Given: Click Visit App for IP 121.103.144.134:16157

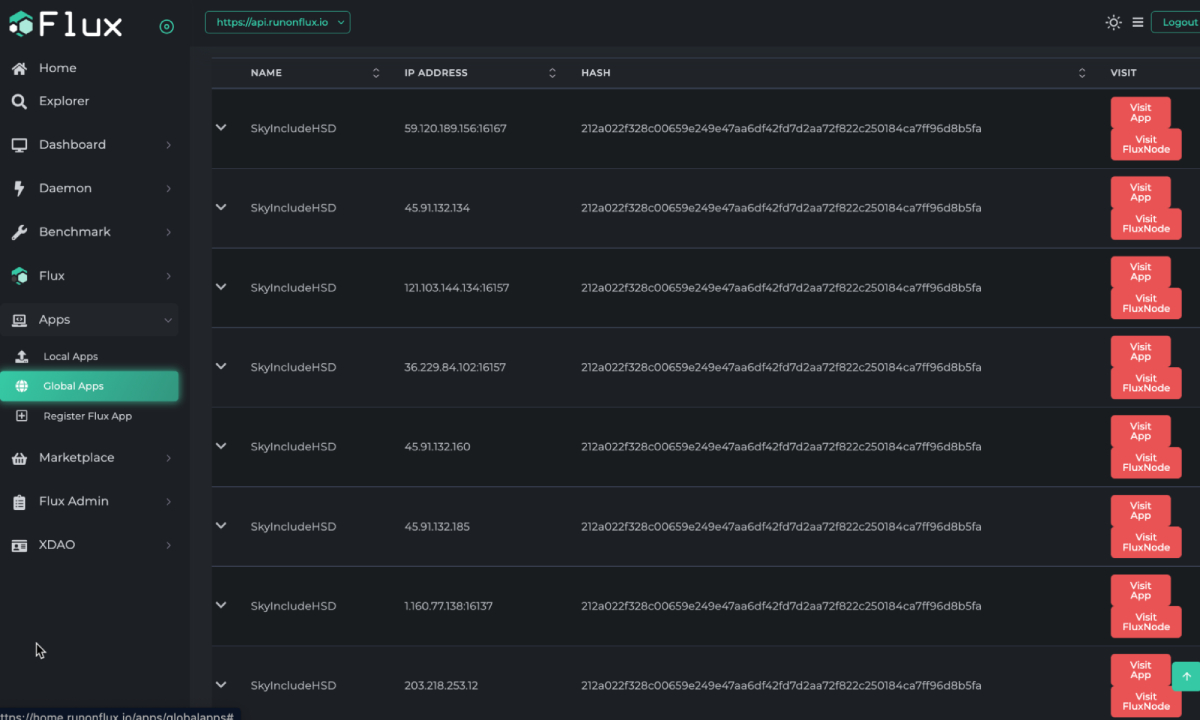Looking at the screenshot, I should (x=1140, y=272).
